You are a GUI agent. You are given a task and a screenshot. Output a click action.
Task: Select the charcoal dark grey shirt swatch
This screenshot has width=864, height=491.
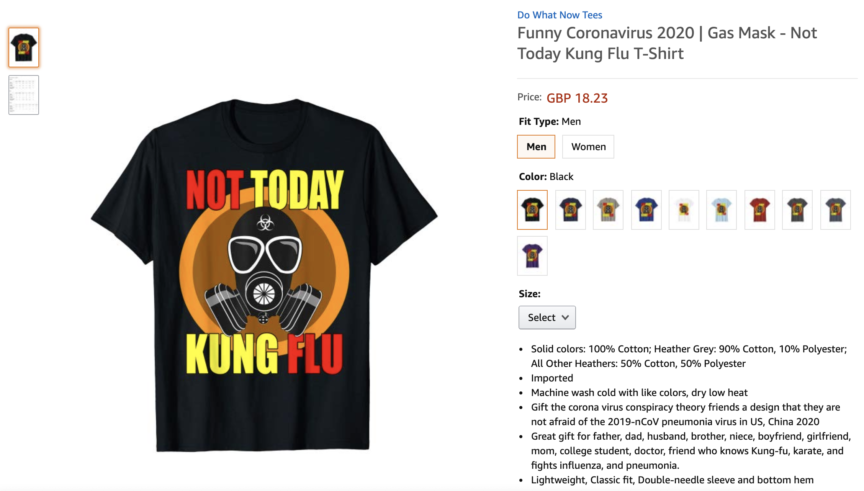(x=798, y=210)
